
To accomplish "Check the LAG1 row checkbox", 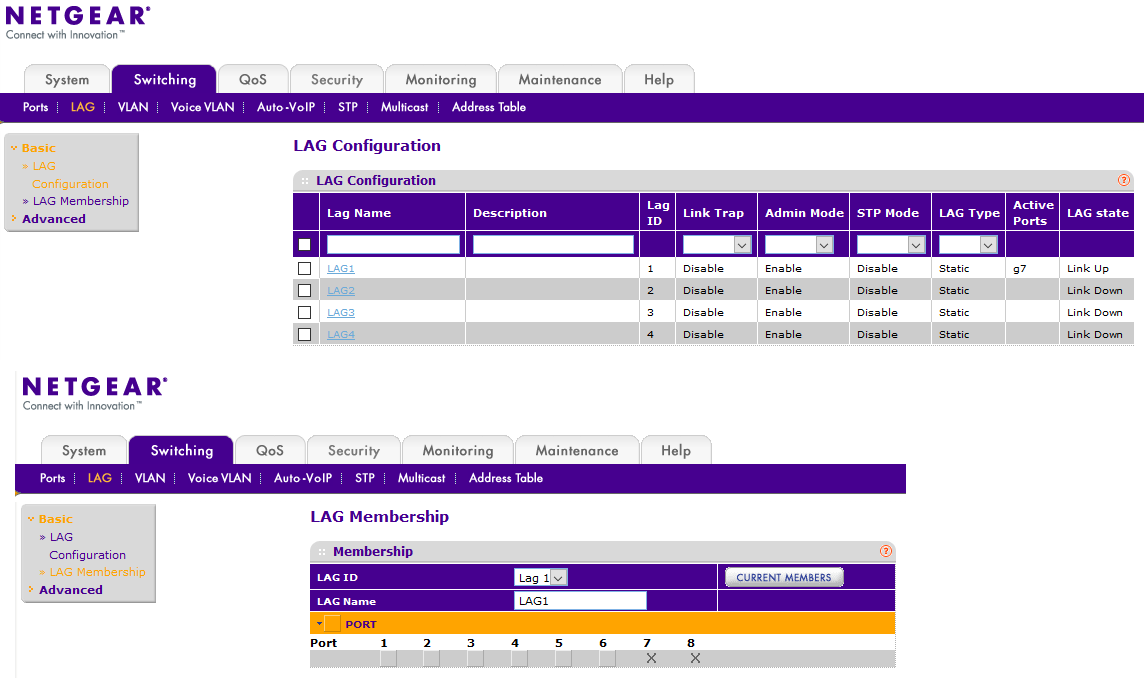I will click(x=304, y=269).
